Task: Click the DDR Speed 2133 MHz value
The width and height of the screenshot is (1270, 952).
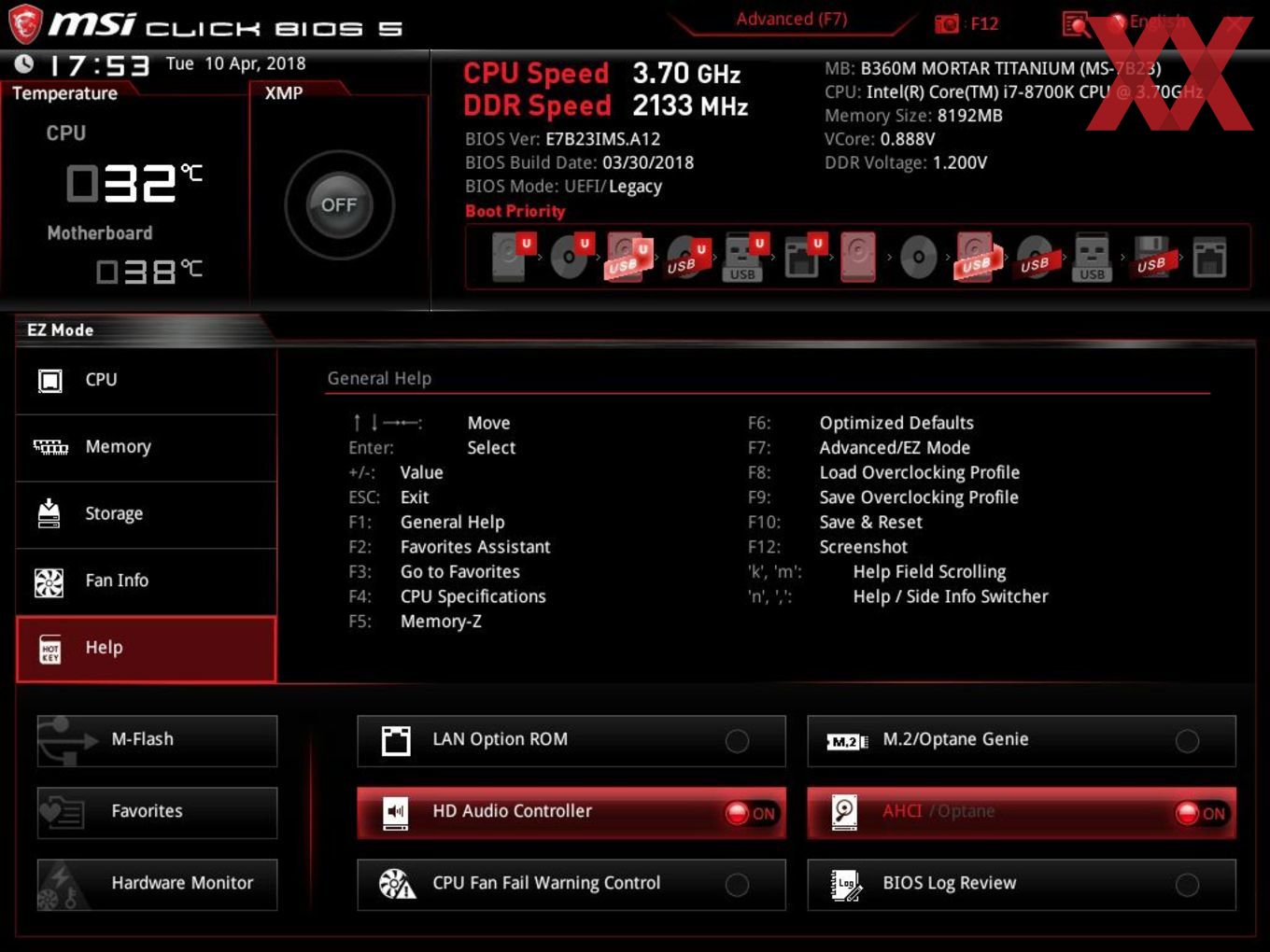Action: (690, 106)
